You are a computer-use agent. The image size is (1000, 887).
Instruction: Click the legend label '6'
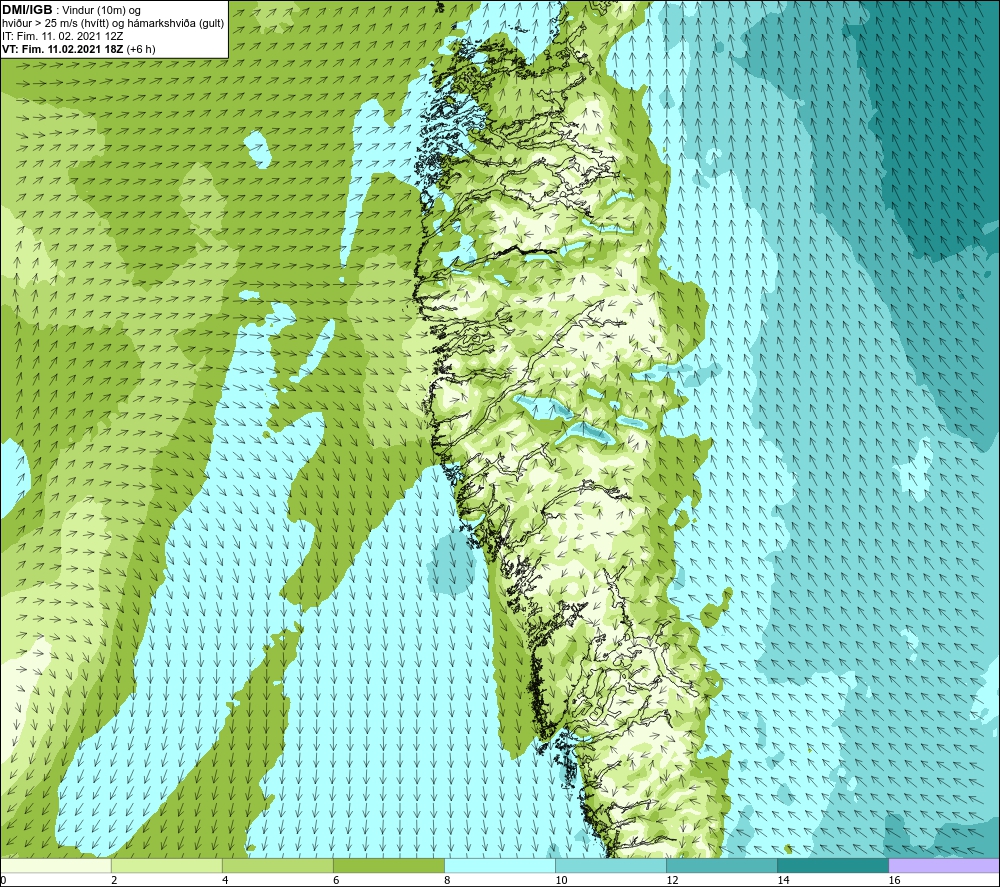[x=336, y=880]
